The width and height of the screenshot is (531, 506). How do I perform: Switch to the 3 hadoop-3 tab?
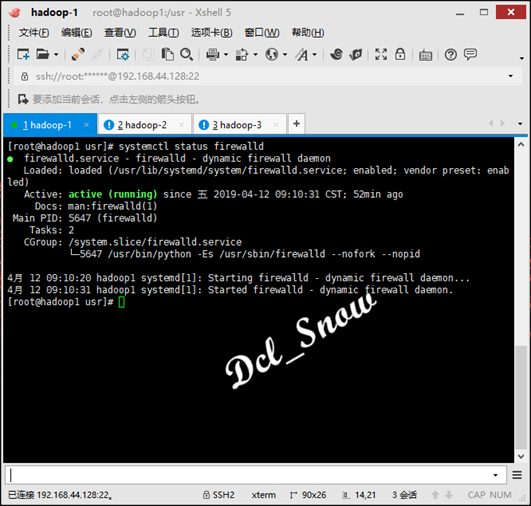240,125
